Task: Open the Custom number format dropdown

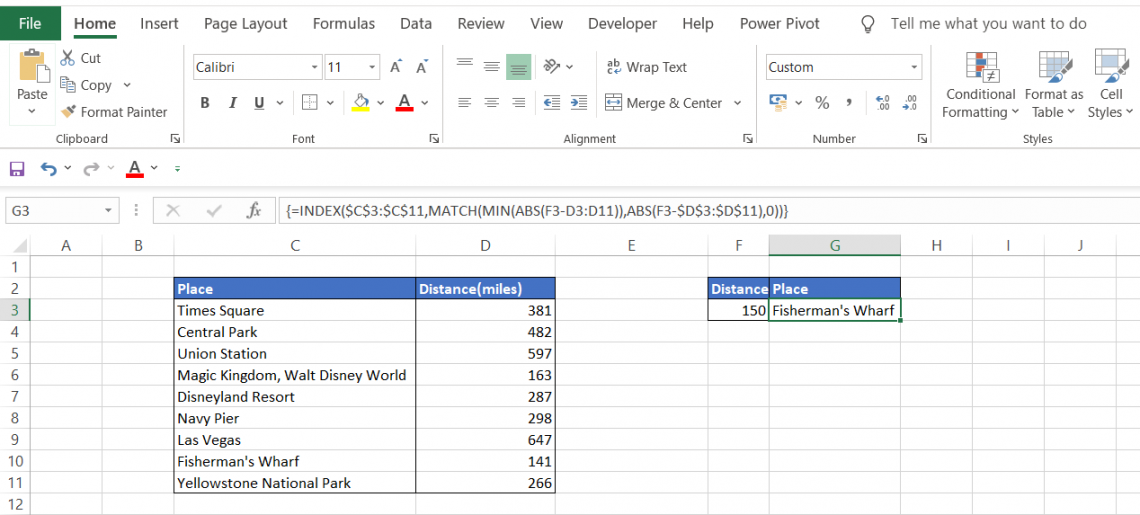Action: pyautogui.click(x=914, y=67)
